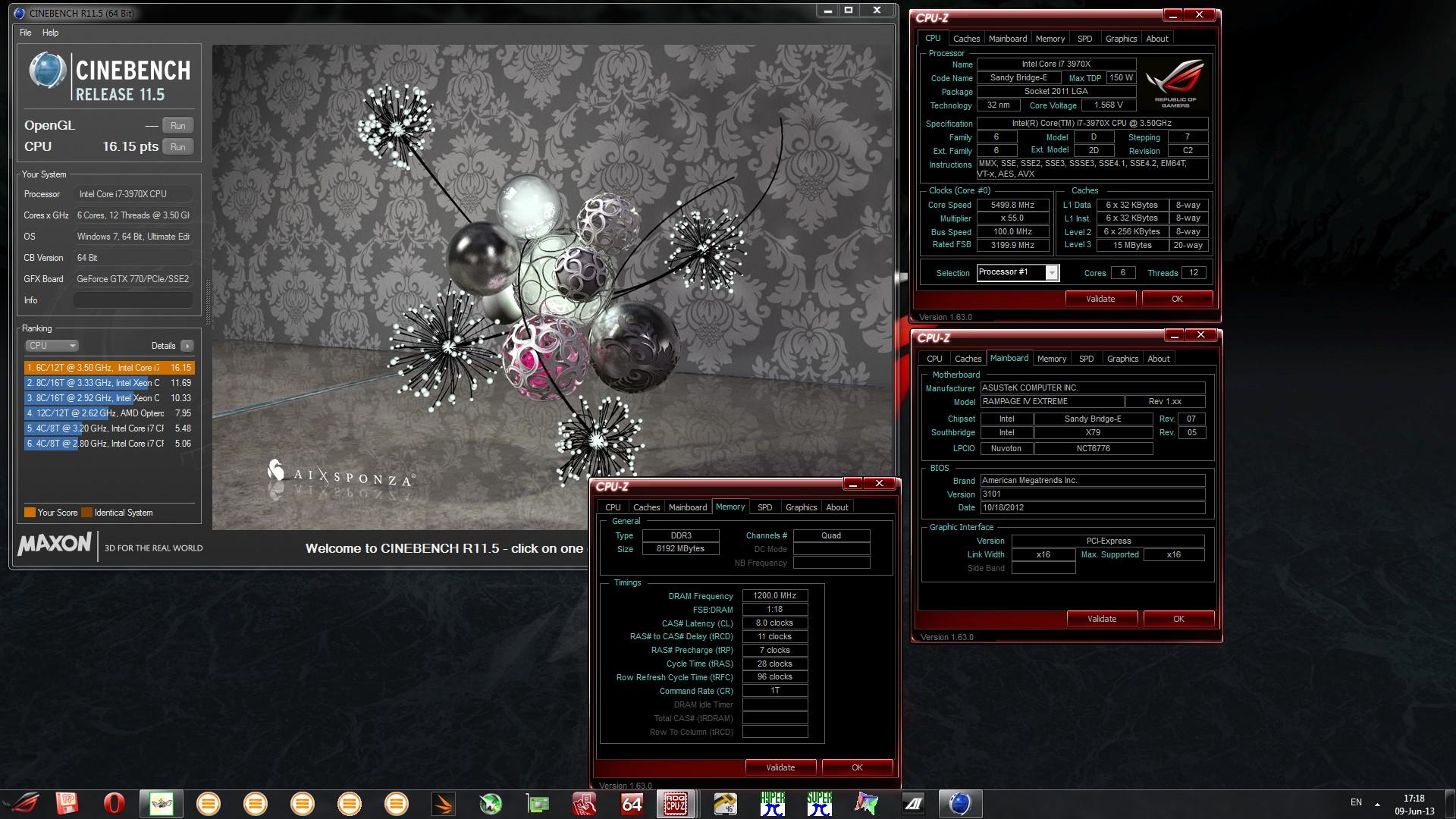Open the Opera browser from taskbar

pos(115,803)
